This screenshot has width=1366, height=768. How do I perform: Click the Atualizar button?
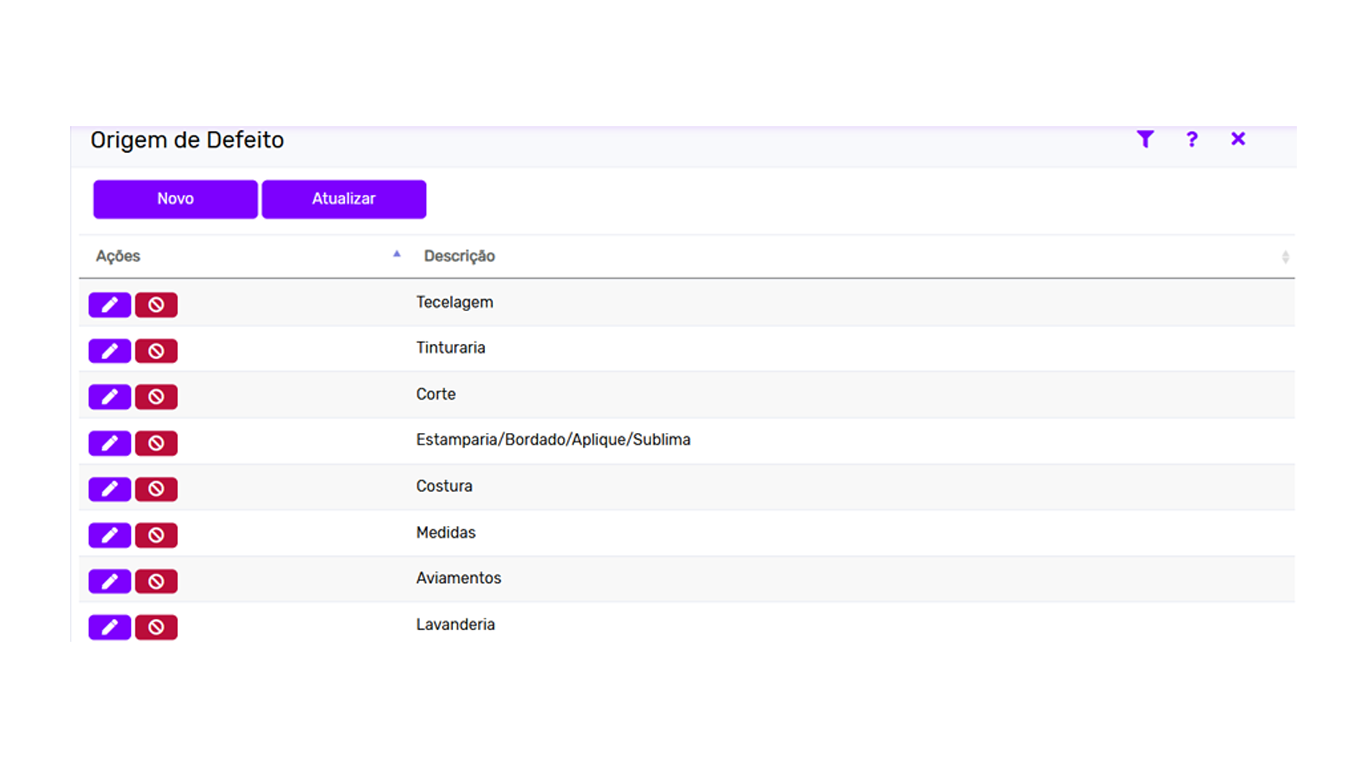[344, 199]
